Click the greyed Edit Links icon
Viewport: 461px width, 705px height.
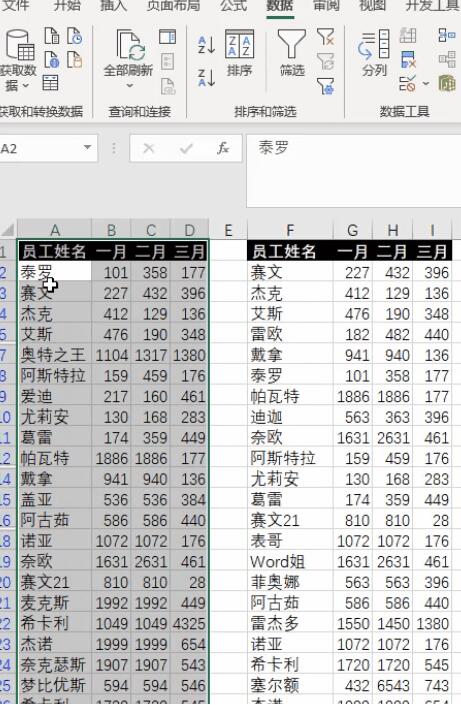pos(168,86)
